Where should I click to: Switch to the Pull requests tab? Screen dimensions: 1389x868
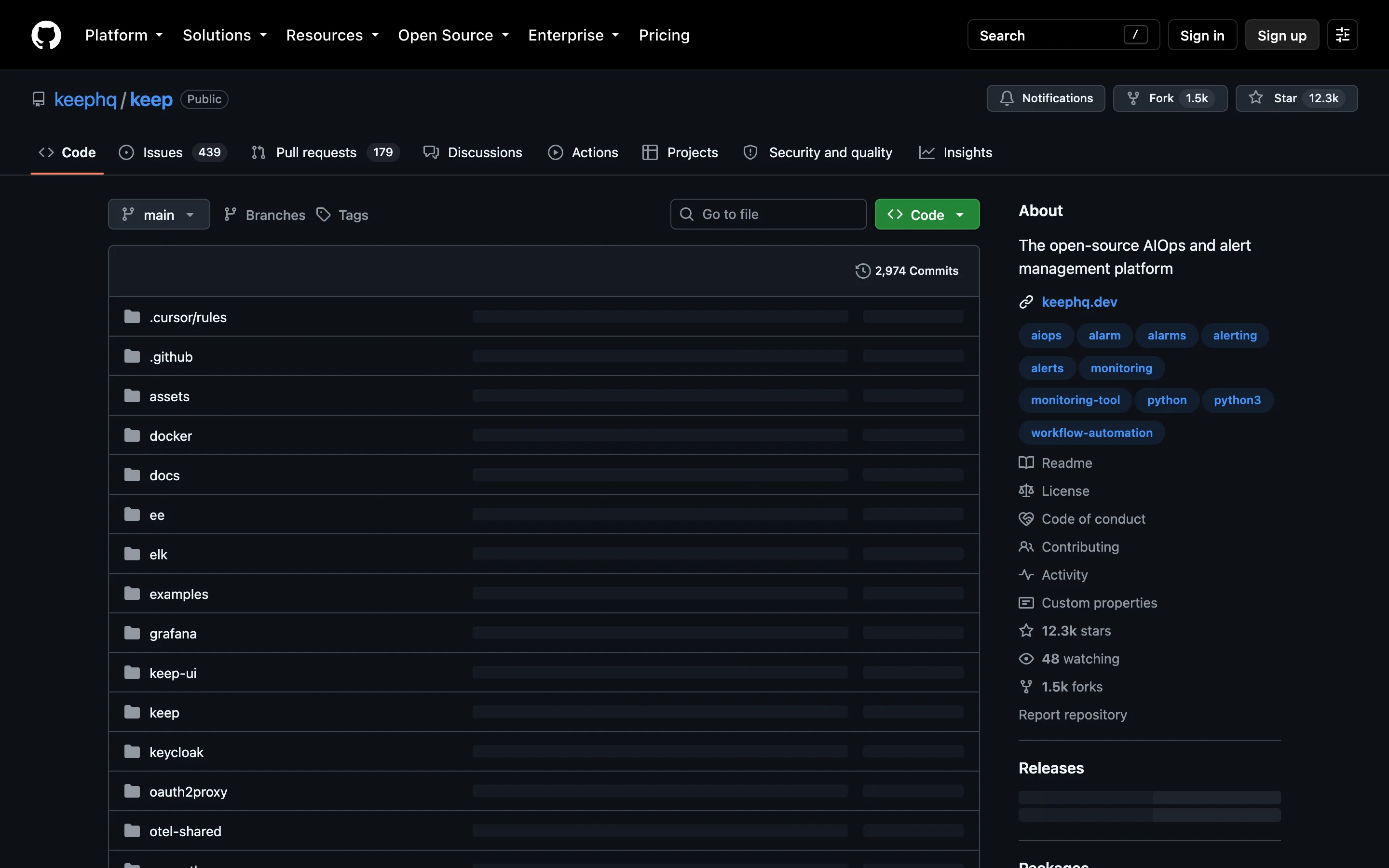[325, 153]
